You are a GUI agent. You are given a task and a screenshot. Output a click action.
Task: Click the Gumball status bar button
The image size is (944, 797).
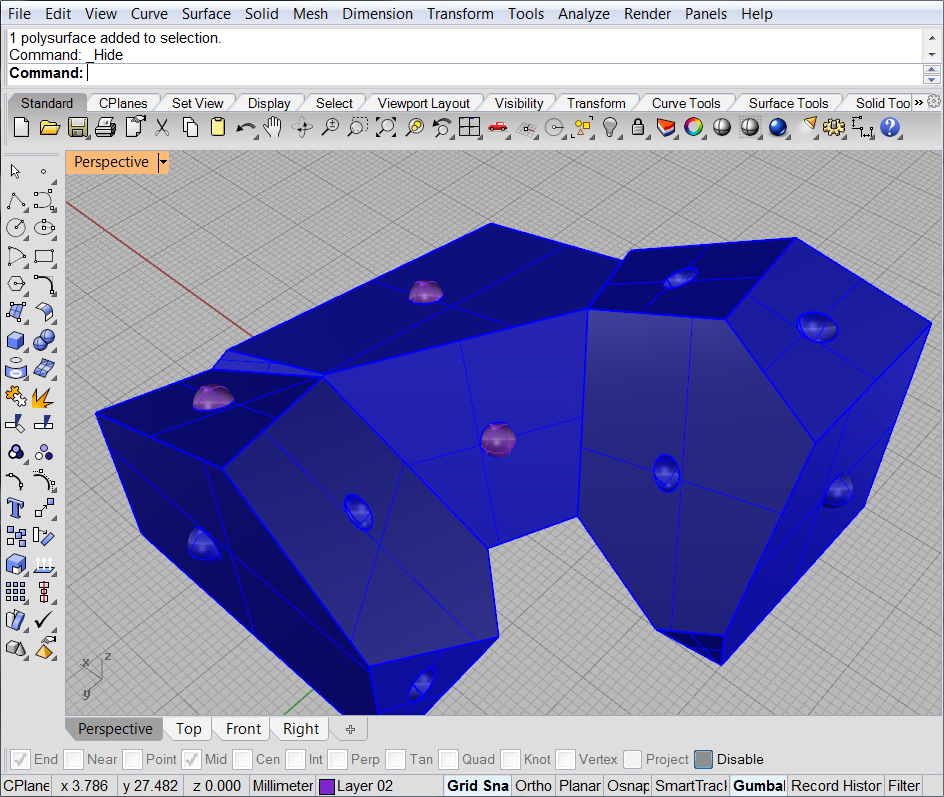click(759, 786)
